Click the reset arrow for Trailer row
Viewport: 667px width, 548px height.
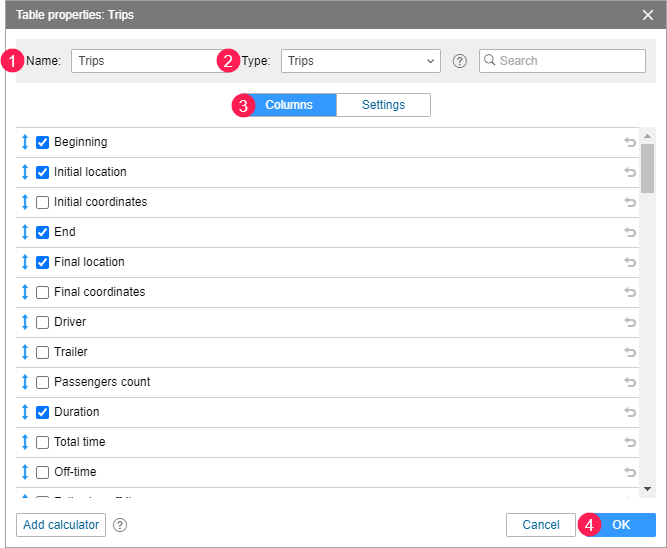(630, 352)
